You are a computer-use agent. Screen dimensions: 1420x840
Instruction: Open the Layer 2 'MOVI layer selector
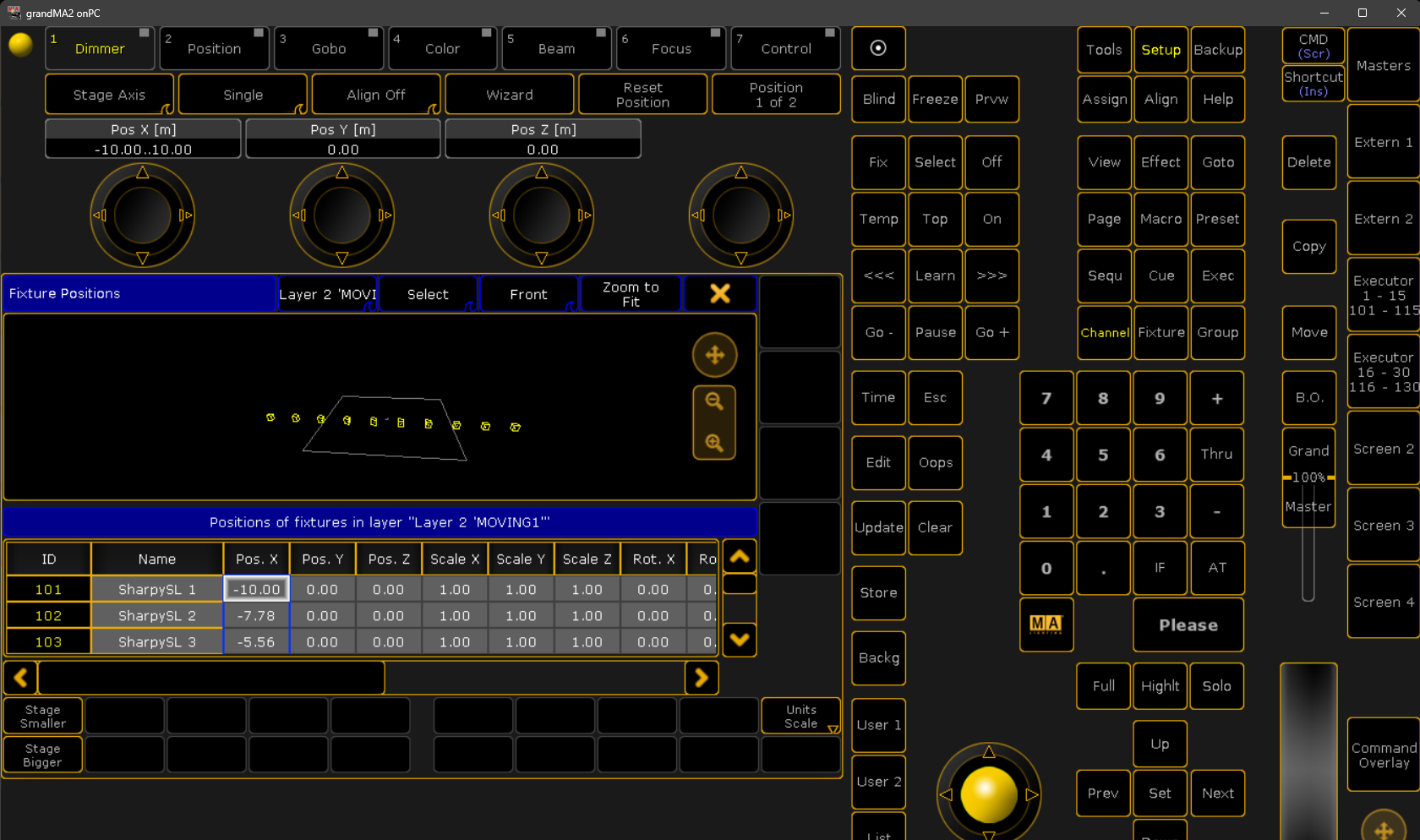click(328, 294)
